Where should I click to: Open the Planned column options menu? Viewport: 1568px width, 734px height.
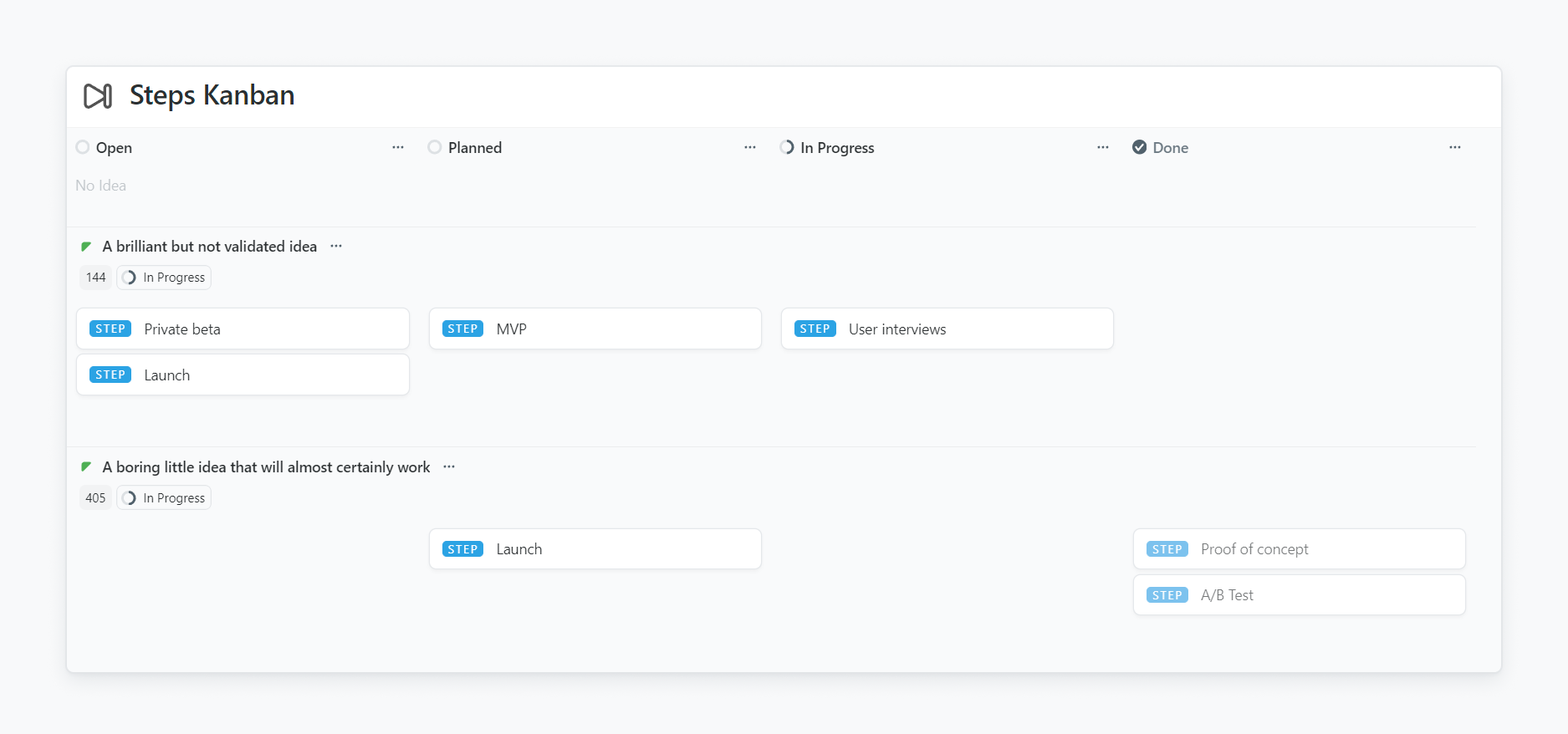750,147
